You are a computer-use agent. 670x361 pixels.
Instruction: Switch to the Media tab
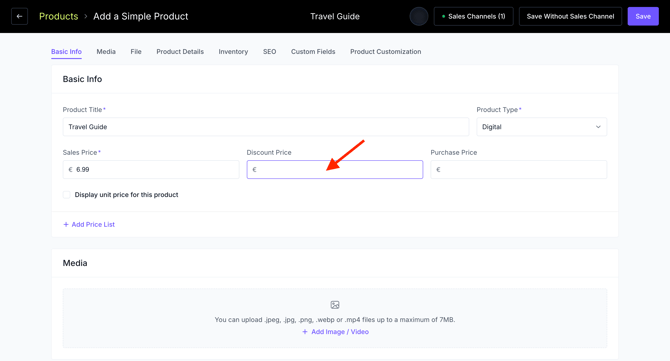click(x=106, y=52)
